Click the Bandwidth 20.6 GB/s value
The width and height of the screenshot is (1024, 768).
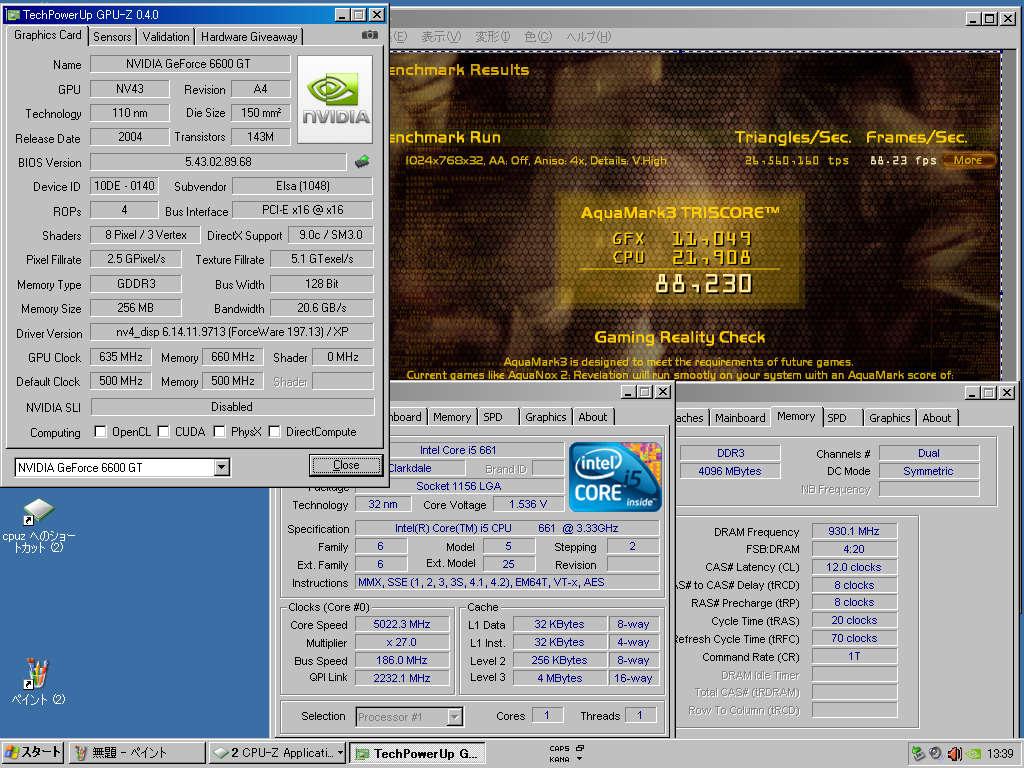click(x=321, y=308)
